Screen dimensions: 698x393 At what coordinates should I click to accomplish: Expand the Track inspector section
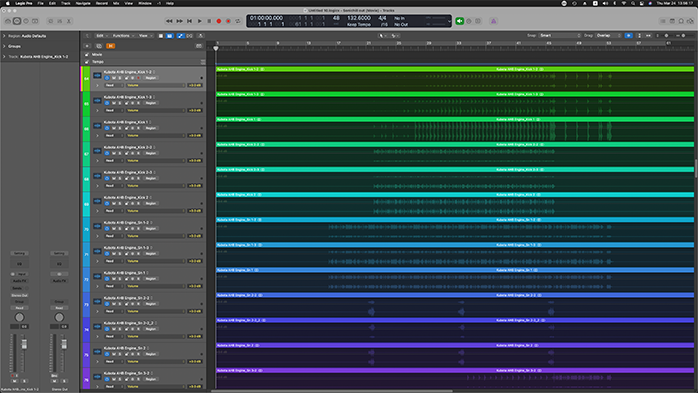(4, 57)
